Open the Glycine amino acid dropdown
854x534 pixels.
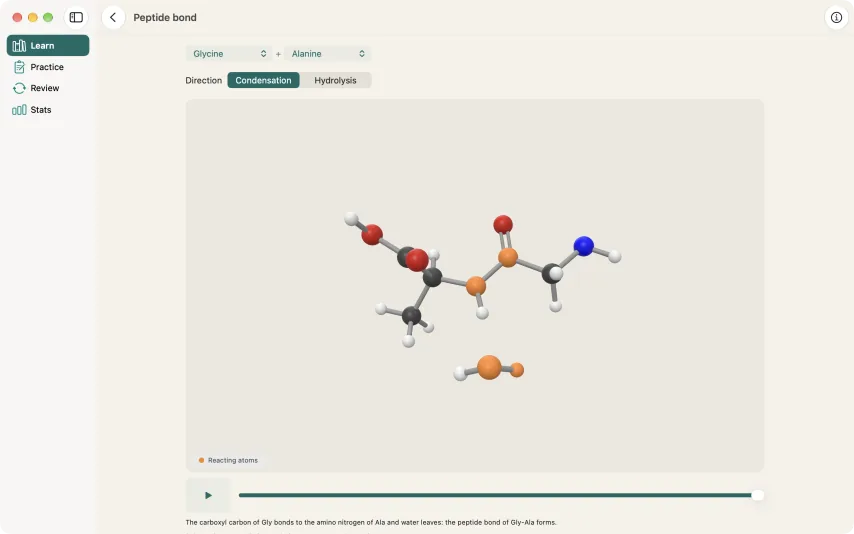pos(229,53)
